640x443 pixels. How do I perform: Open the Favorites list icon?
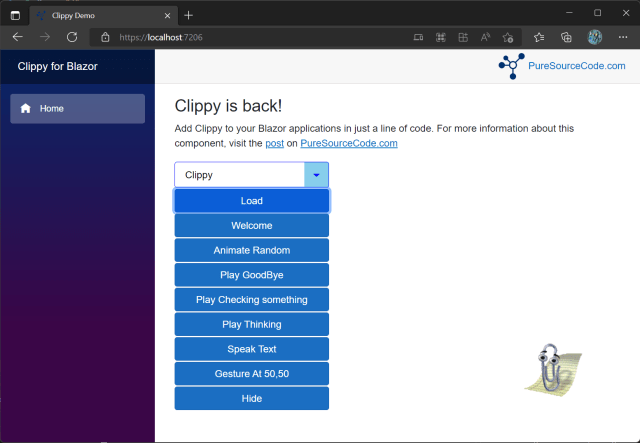click(x=539, y=38)
